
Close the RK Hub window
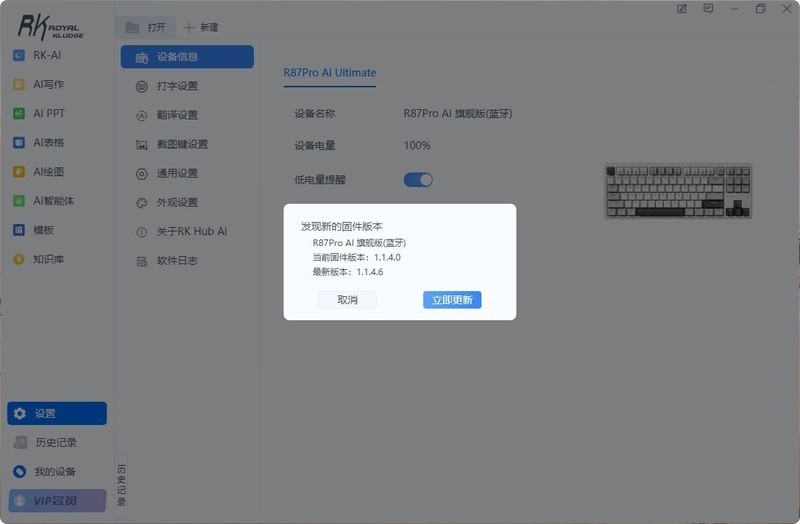(x=787, y=9)
